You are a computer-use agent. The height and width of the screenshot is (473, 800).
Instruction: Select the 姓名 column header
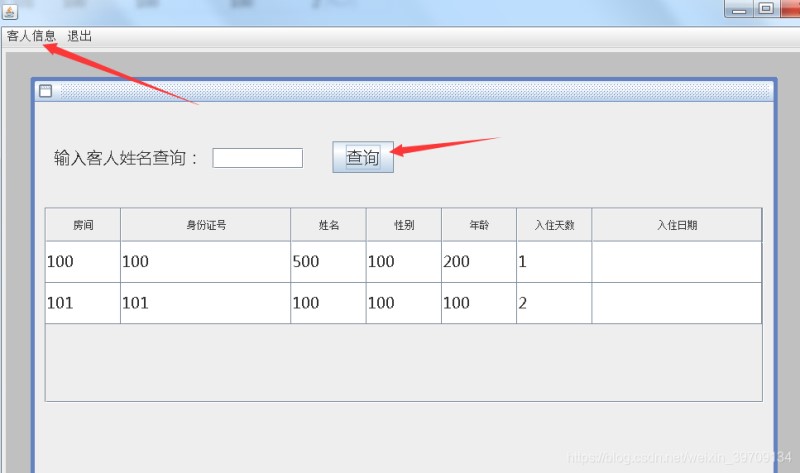pos(328,225)
